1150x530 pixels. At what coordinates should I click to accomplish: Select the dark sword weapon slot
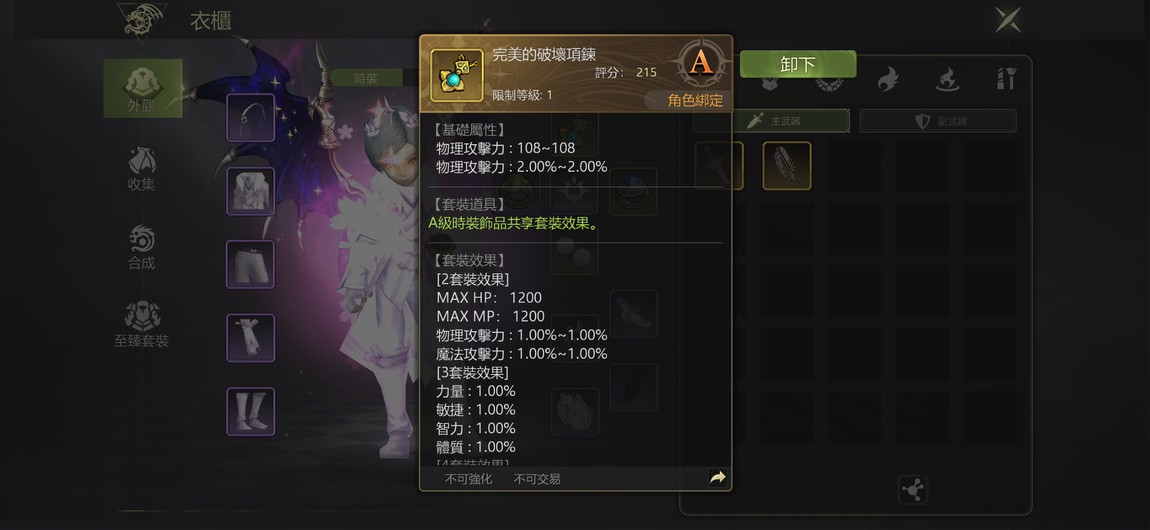[x=719, y=166]
